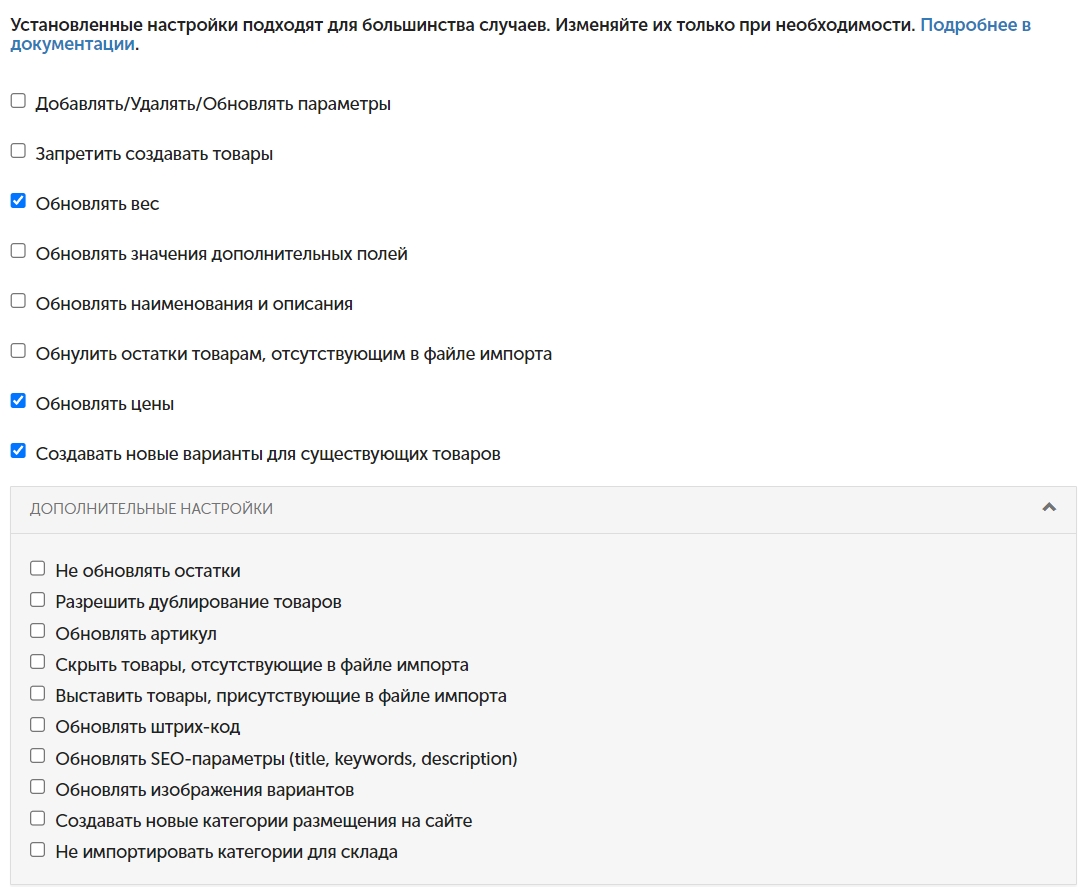Tick Обновлять изображения вариантов
The height and width of the screenshot is (894, 1087).
coord(37,787)
